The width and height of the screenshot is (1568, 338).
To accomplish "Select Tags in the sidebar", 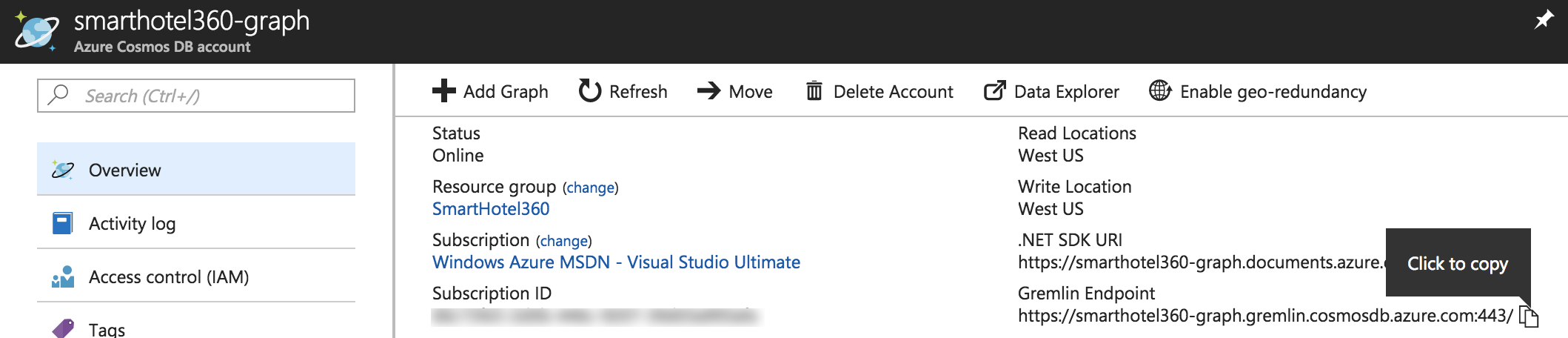I will click(x=107, y=329).
